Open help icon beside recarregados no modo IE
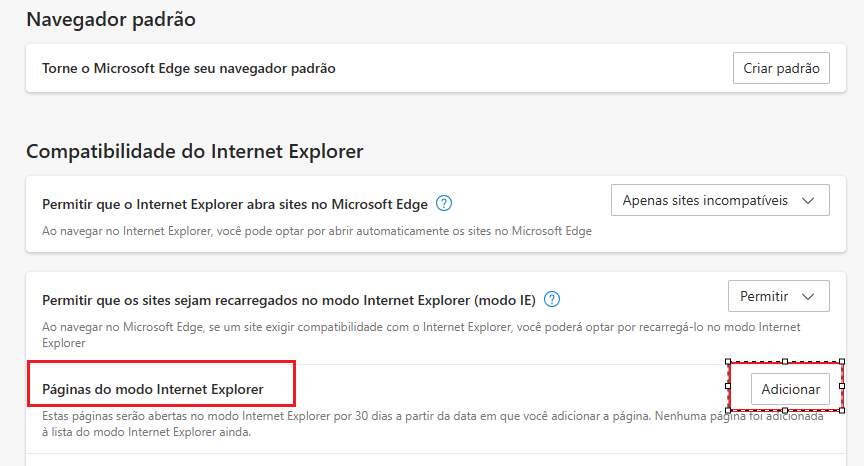Viewport: 864px width, 466px height. click(552, 300)
